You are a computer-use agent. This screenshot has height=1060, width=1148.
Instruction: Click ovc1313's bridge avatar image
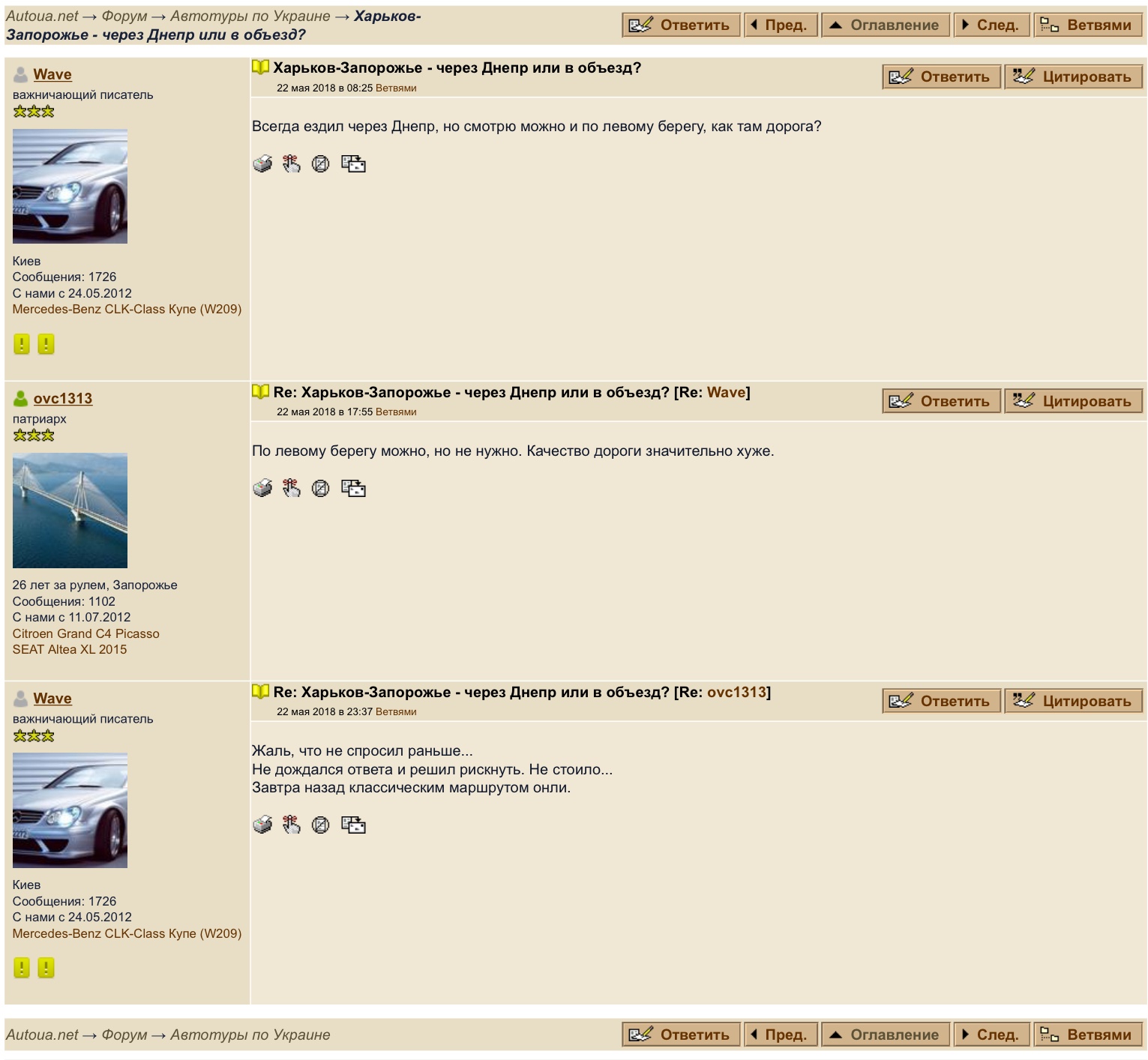coord(70,511)
